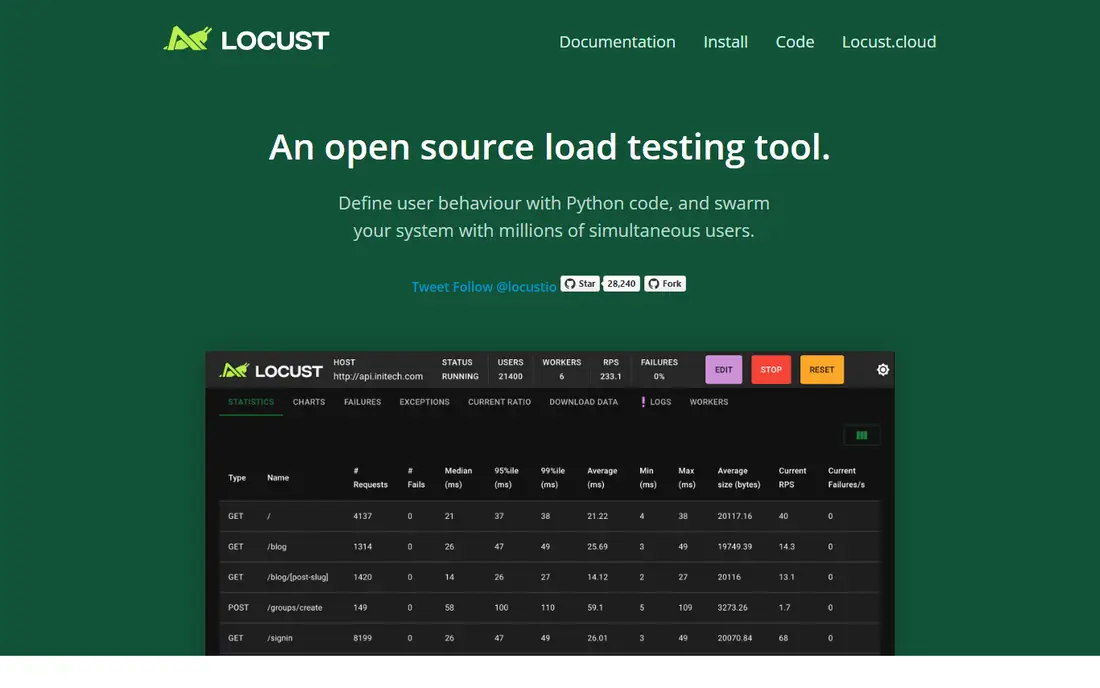Click the red STOP button
The width and height of the screenshot is (1100, 688).
pos(771,370)
